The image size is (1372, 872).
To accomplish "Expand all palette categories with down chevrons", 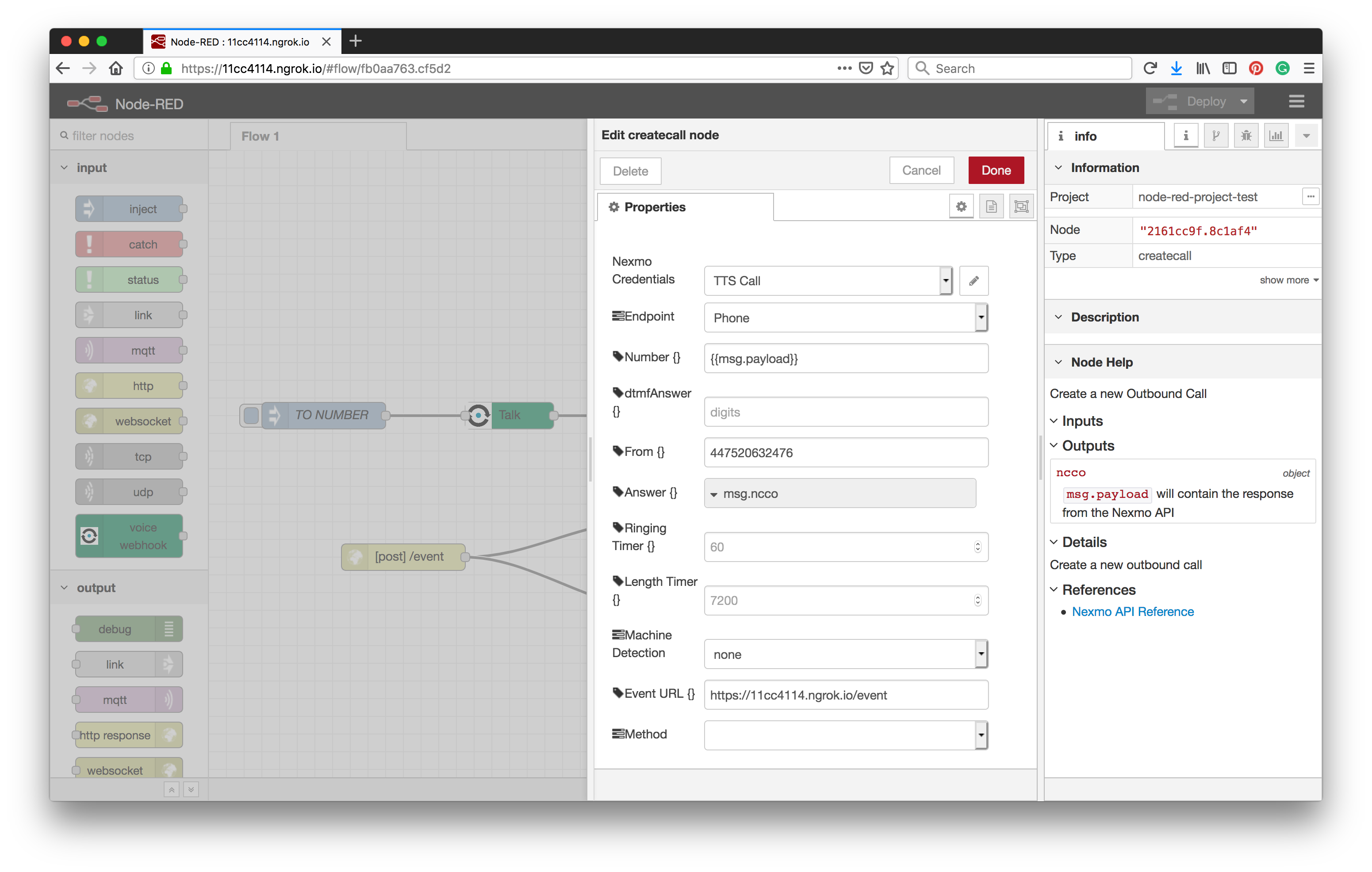I will click(192, 789).
